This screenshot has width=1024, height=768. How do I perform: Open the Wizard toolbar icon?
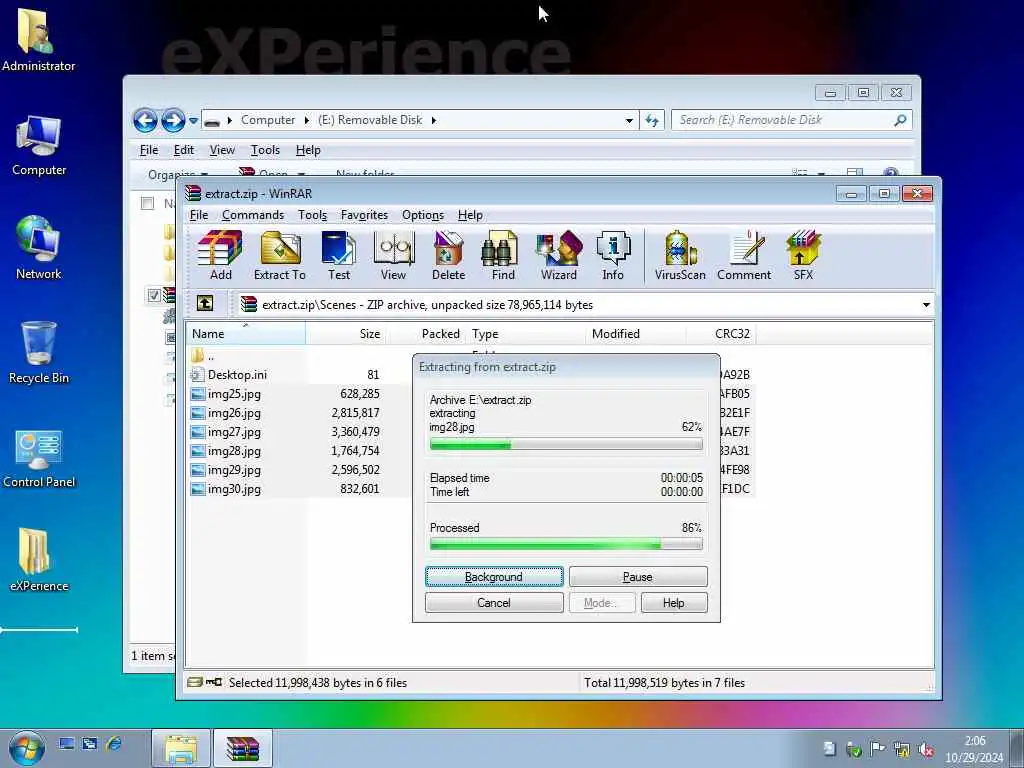[558, 255]
